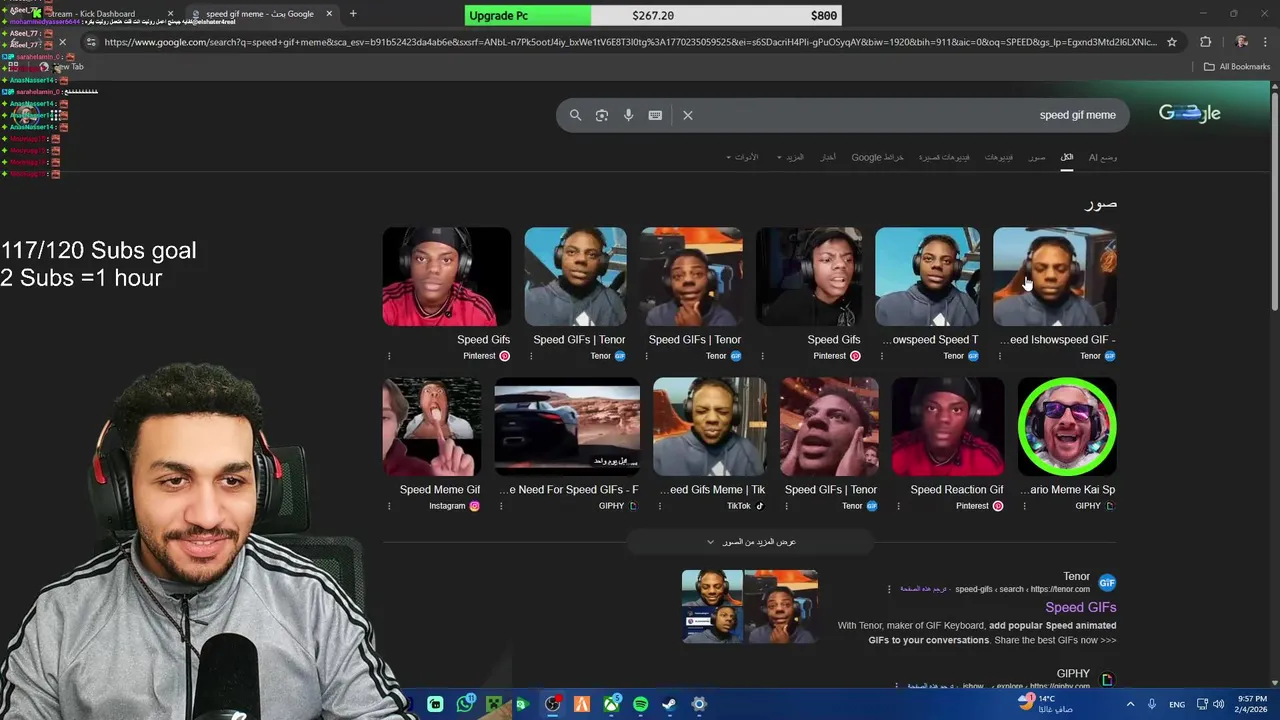The width and height of the screenshot is (1280, 720).
Task: Open three-dot menu for Speed Reaction Gif
Action: coord(898,506)
